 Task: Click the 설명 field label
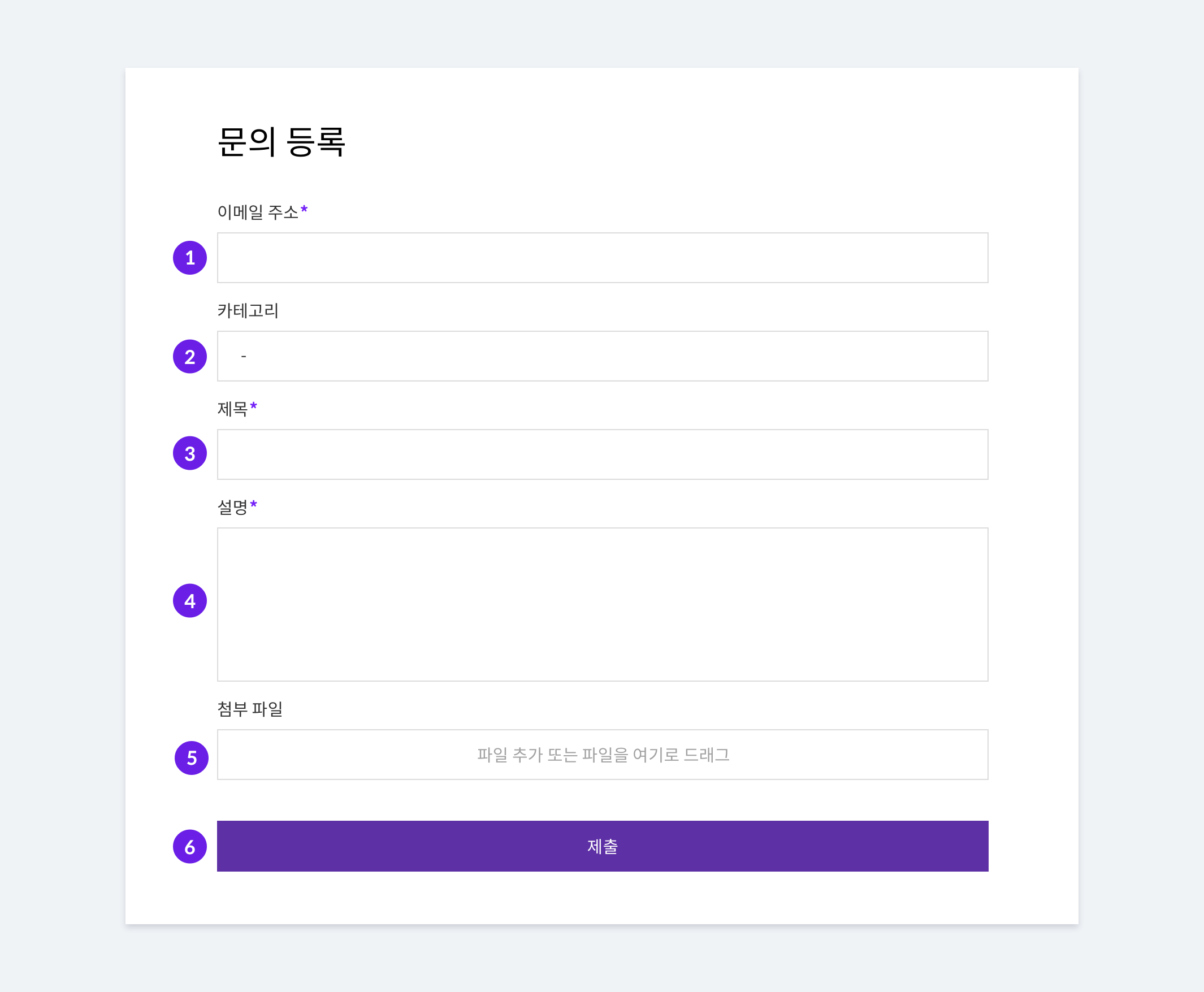(x=232, y=507)
